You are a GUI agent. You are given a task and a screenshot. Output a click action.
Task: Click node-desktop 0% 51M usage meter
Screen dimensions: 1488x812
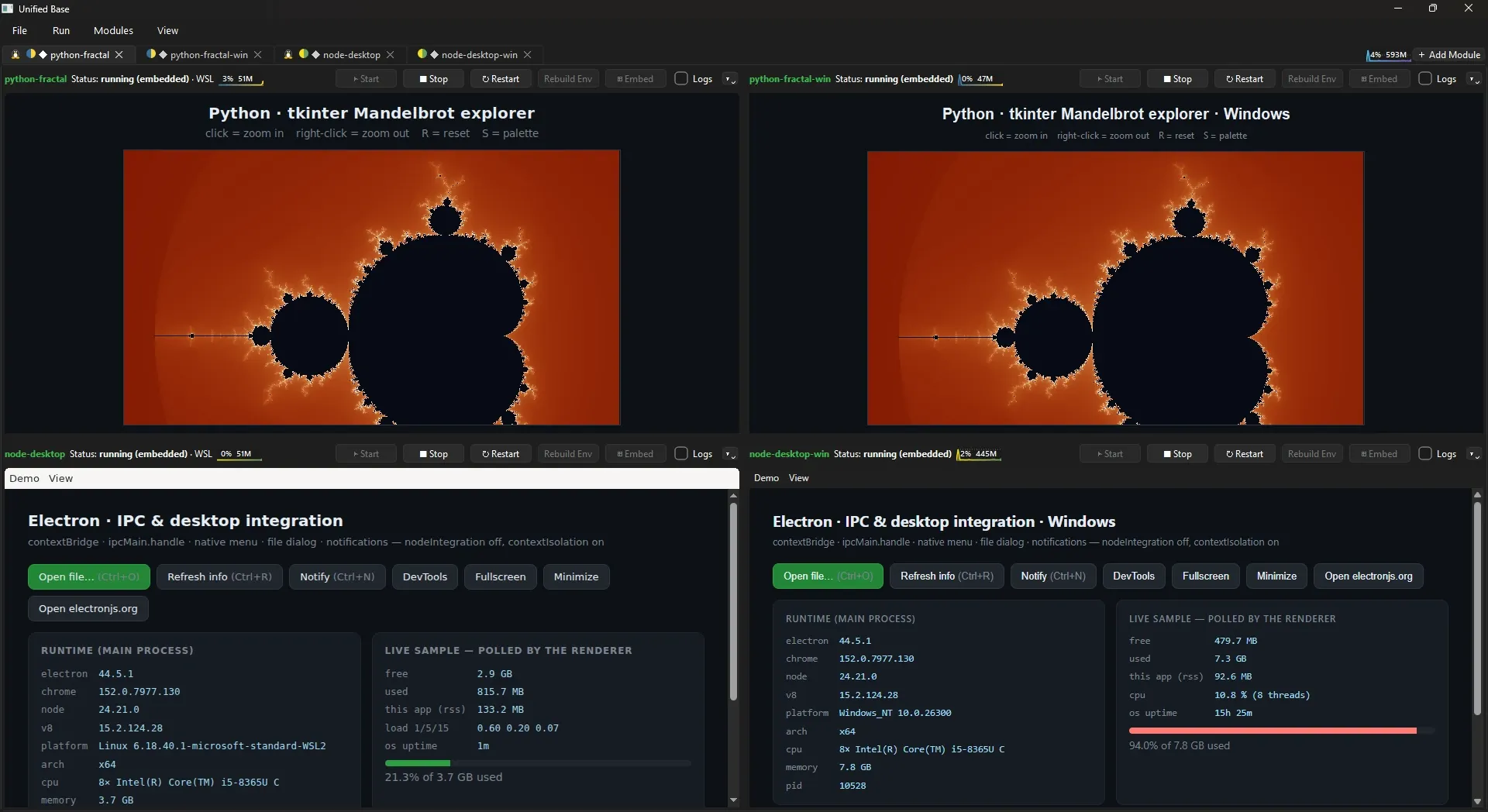click(238, 454)
